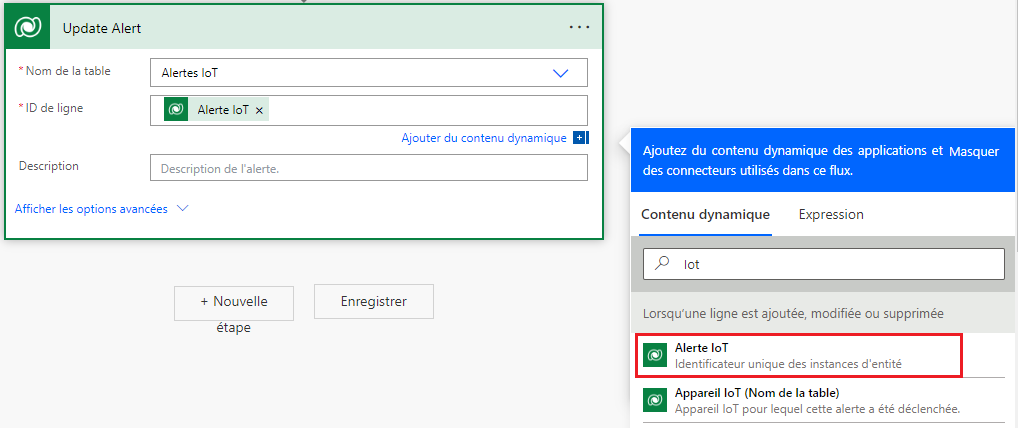Click the Appareil IoT (Nom de la table) icon

[655, 400]
